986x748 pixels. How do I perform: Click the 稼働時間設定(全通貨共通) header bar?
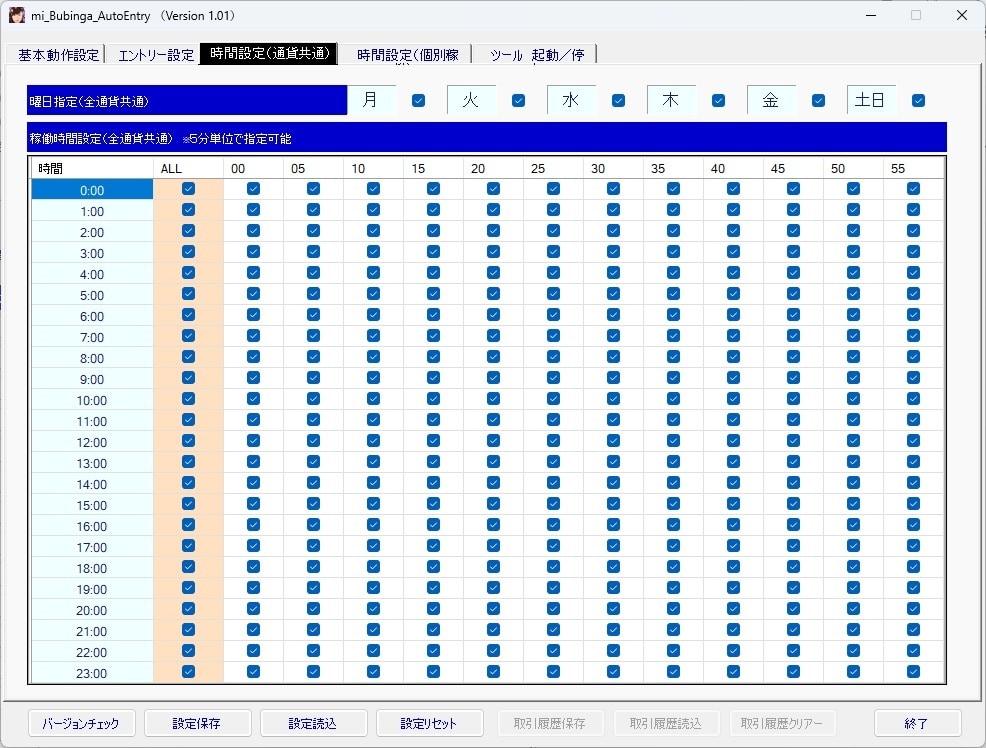[487, 138]
